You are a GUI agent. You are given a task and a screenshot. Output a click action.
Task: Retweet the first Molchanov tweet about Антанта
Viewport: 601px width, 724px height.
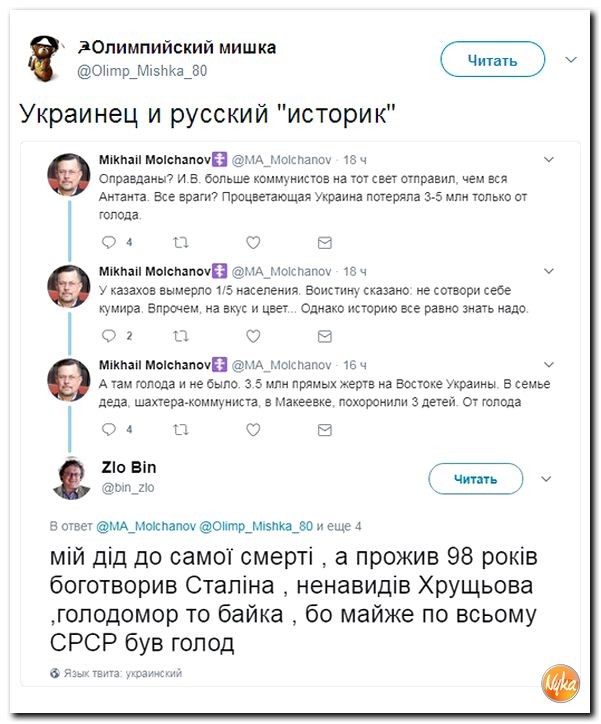pyautogui.click(x=180, y=242)
